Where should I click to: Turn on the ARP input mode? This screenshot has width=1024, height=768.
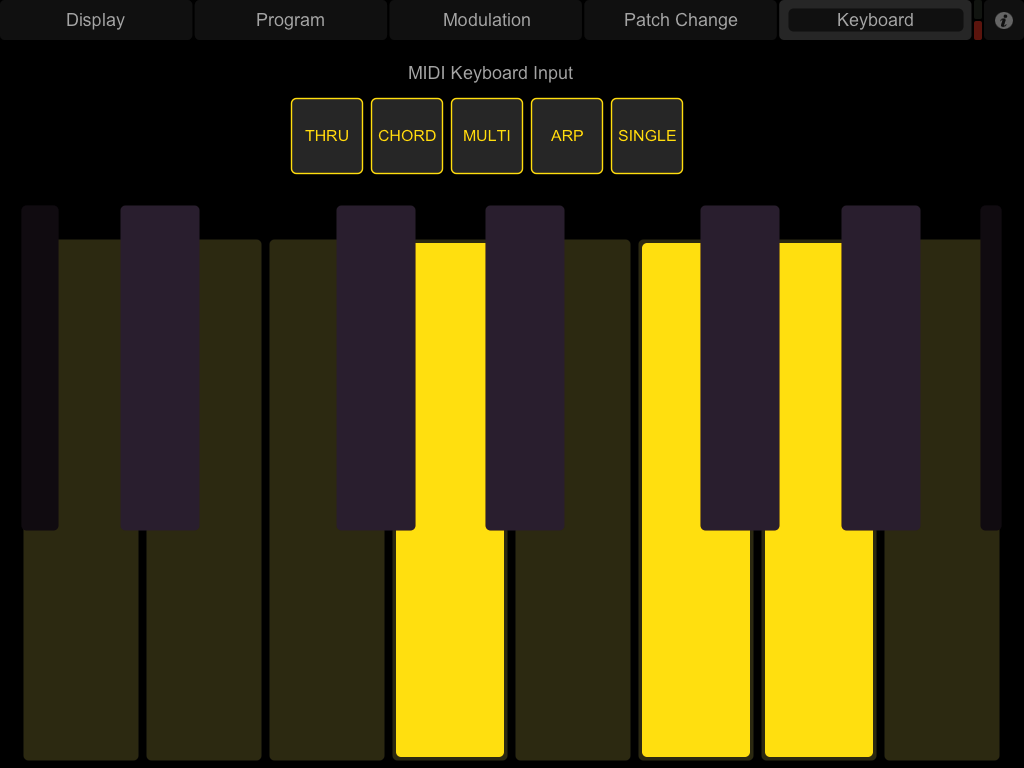[x=567, y=136]
